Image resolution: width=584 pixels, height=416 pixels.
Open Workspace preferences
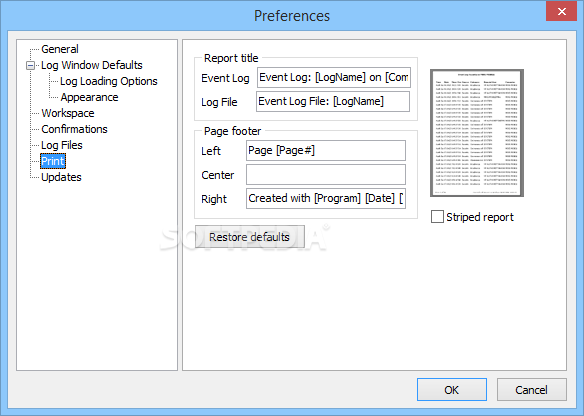click(67, 113)
